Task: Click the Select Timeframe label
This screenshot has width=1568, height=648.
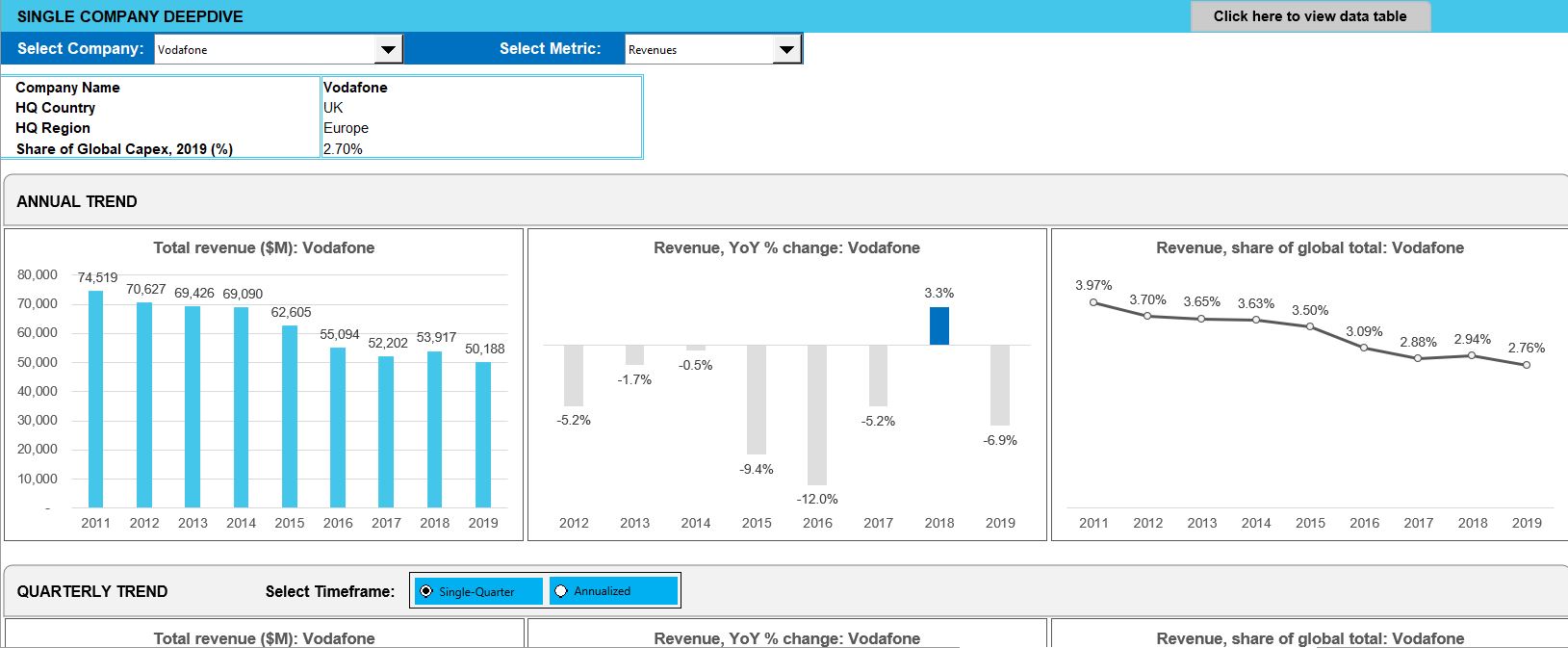Action: click(330, 591)
